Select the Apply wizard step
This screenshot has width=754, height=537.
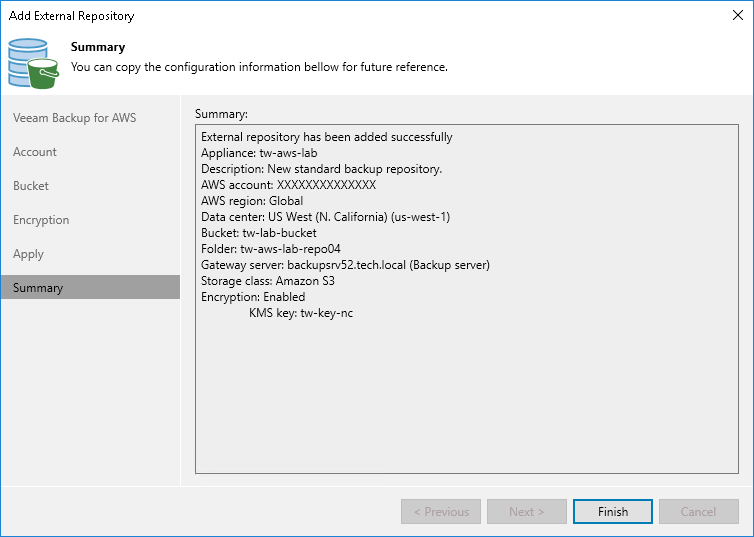pos(28,254)
